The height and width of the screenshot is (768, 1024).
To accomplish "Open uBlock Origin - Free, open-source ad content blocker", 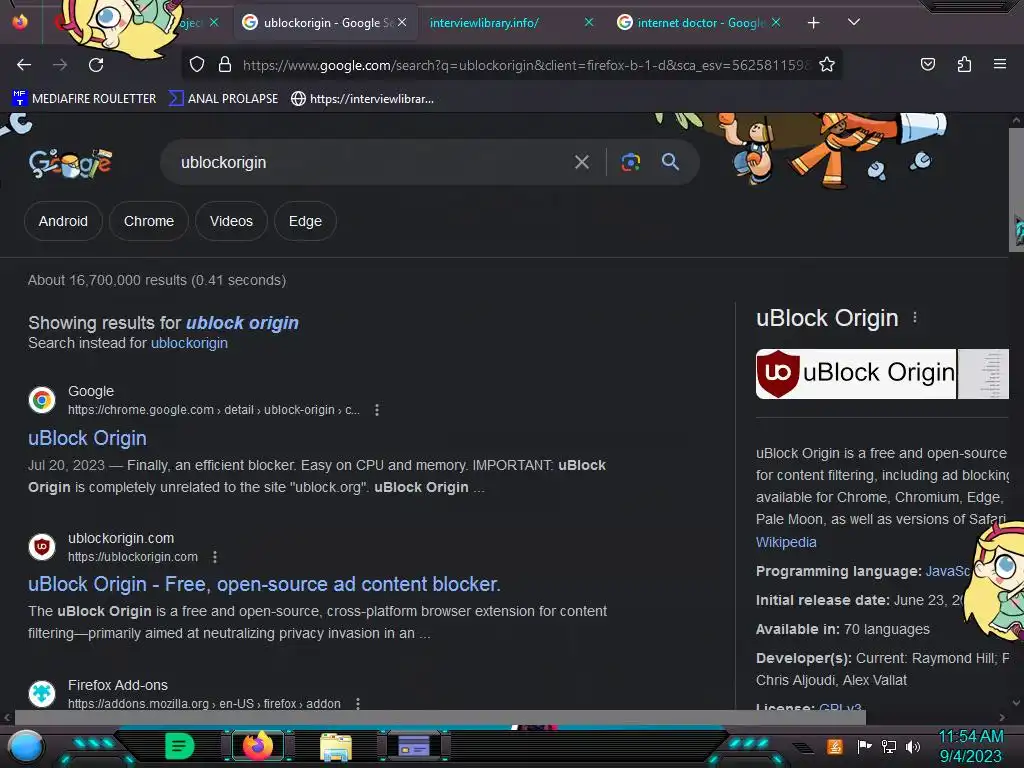I will (264, 584).
